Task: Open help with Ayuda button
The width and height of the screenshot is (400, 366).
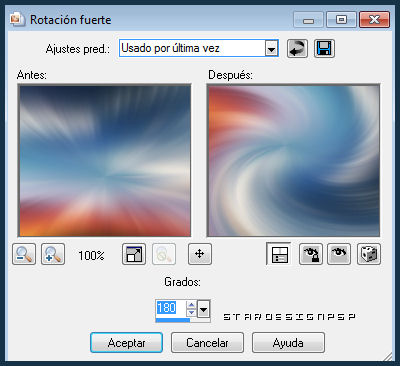Action: (x=288, y=343)
